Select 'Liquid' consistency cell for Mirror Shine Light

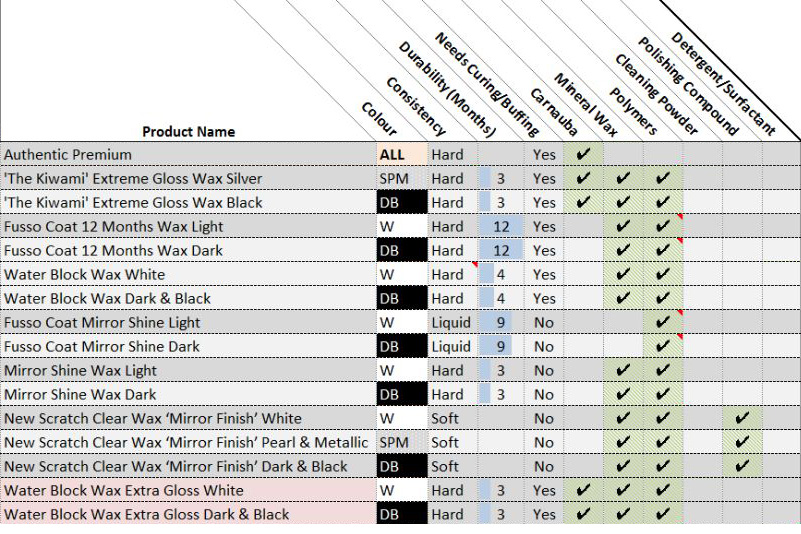pos(451,323)
